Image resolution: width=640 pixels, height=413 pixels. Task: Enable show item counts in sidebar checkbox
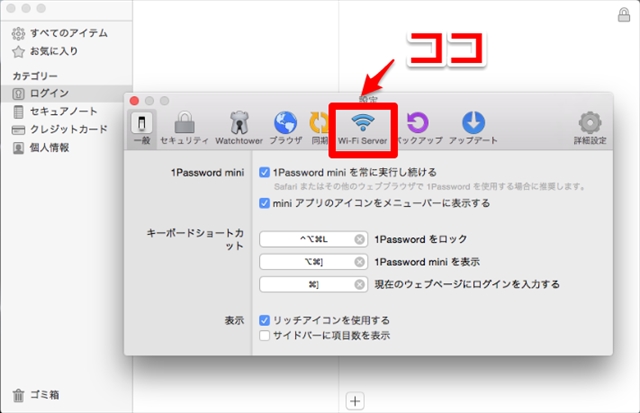264,335
